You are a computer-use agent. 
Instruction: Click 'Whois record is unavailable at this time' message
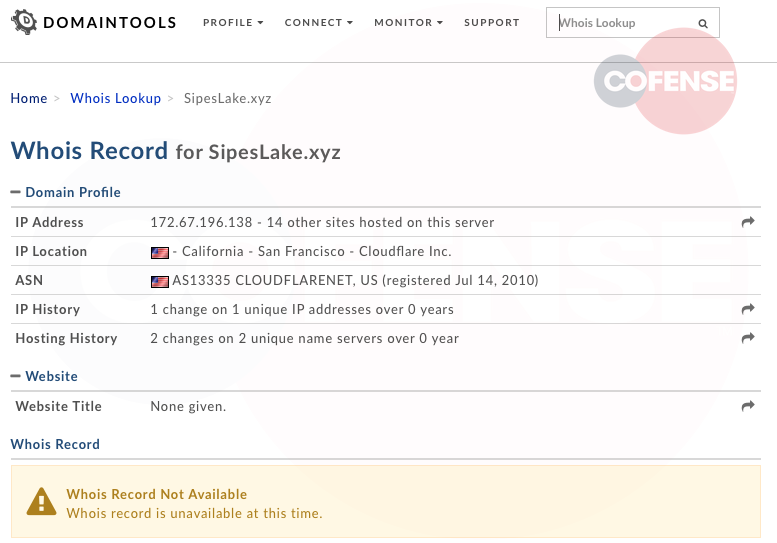click(194, 513)
